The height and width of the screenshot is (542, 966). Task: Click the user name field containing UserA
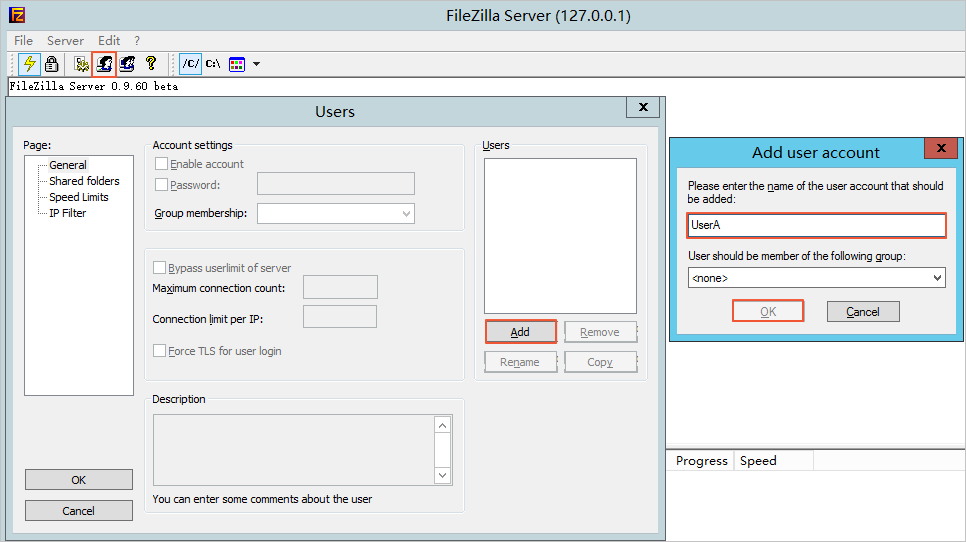816,225
